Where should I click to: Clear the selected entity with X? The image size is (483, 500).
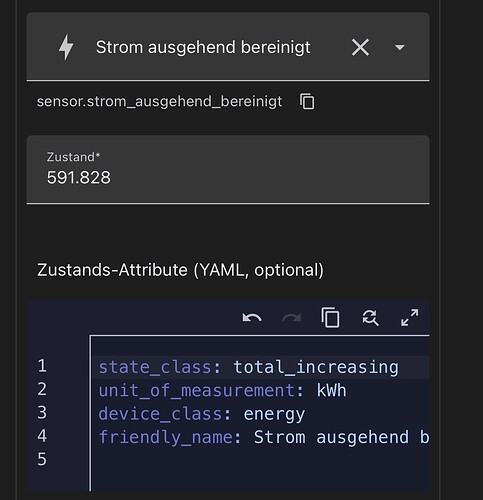[360, 47]
